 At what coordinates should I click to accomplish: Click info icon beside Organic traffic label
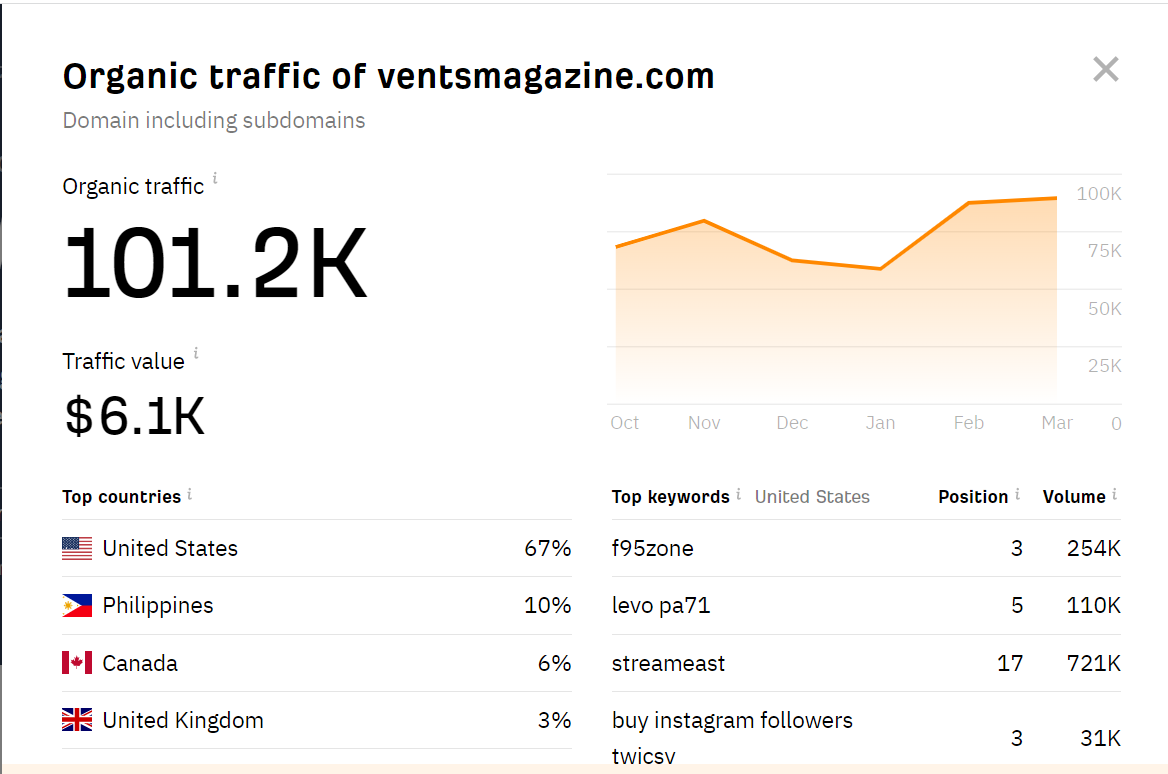coord(215,180)
